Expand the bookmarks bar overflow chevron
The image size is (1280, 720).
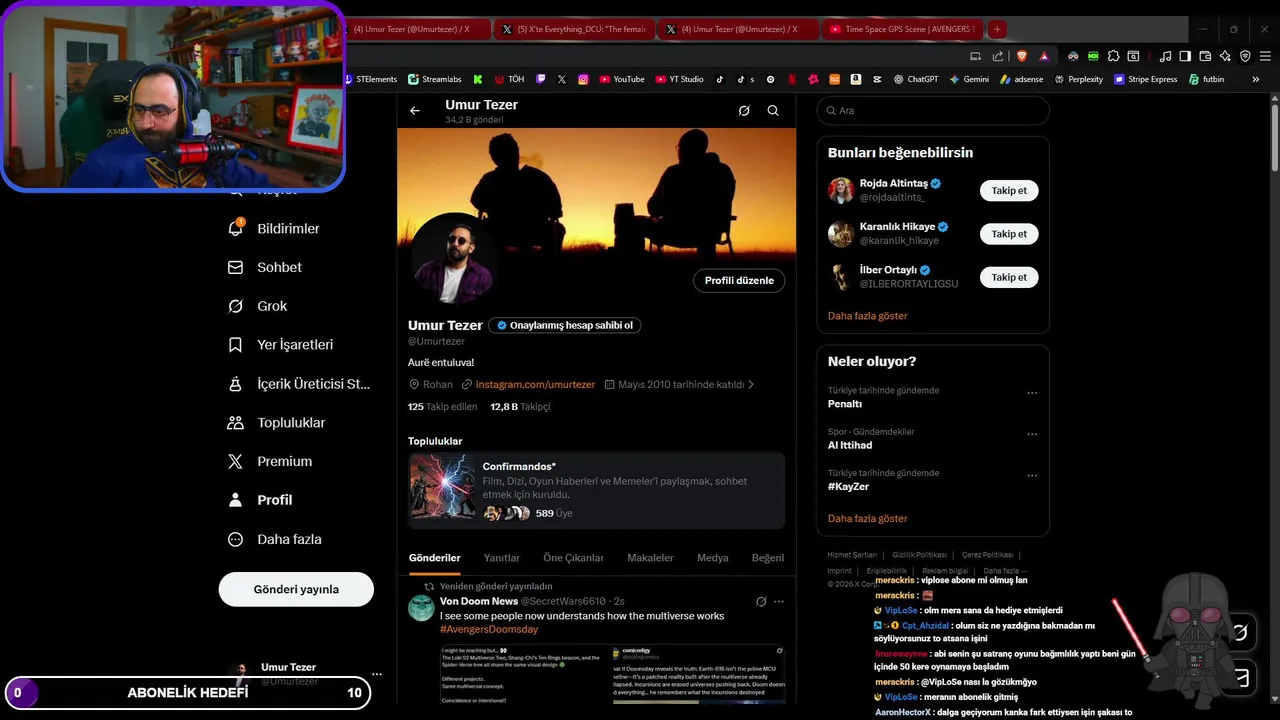(x=1256, y=79)
